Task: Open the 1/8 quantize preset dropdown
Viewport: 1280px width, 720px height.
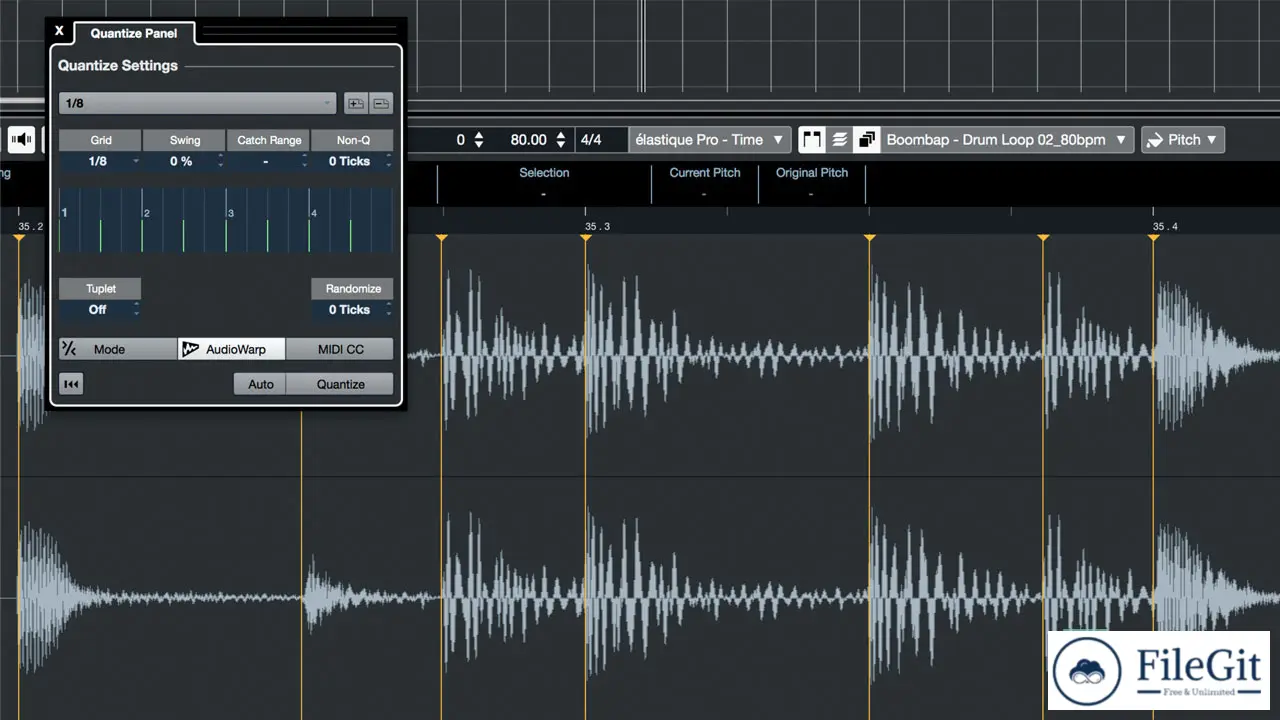Action: tap(198, 103)
